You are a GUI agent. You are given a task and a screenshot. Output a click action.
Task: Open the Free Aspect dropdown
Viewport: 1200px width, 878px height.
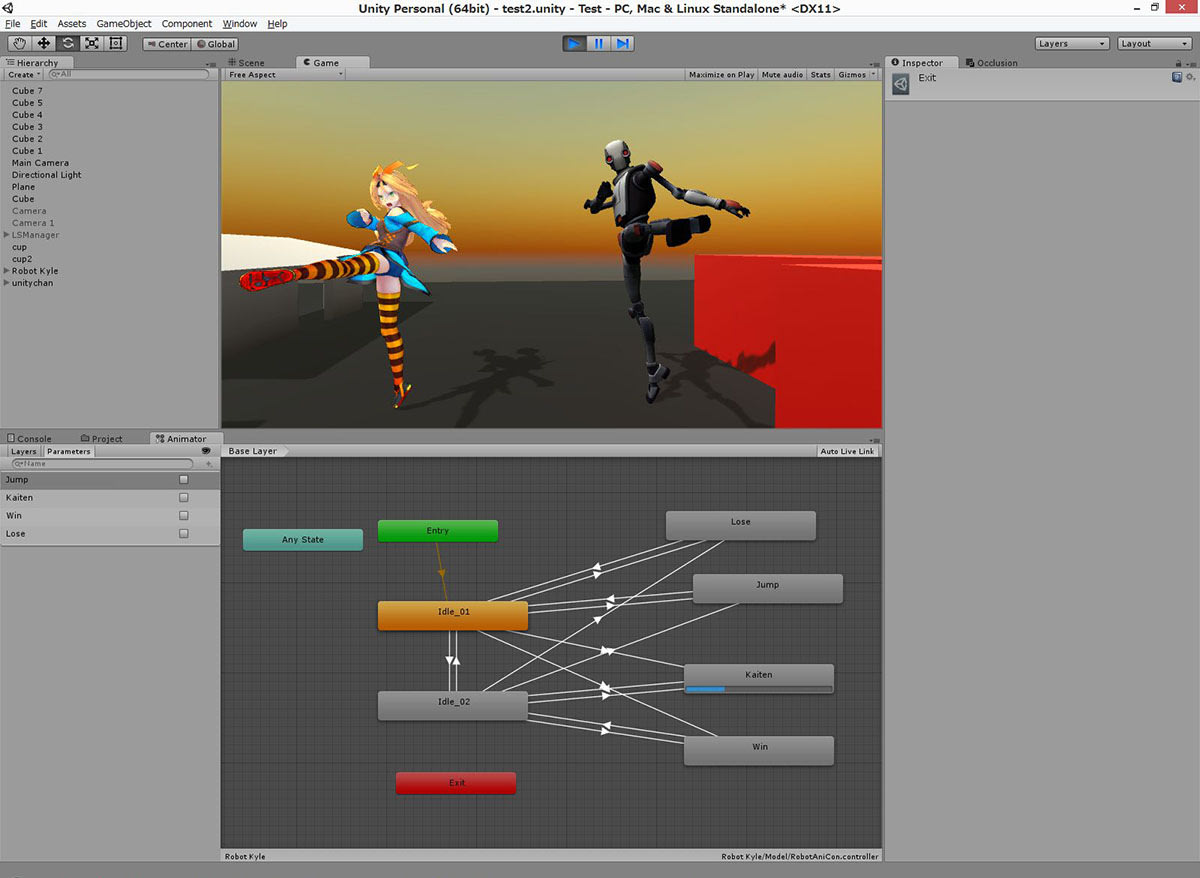pos(285,75)
